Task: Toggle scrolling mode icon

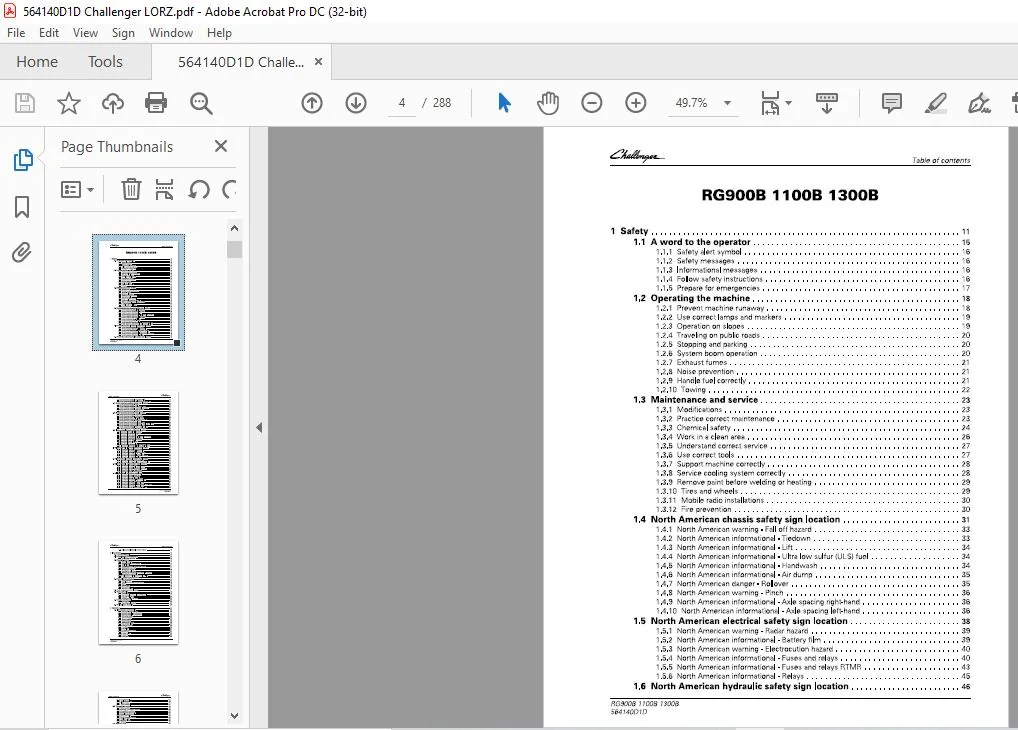Action: [826, 103]
